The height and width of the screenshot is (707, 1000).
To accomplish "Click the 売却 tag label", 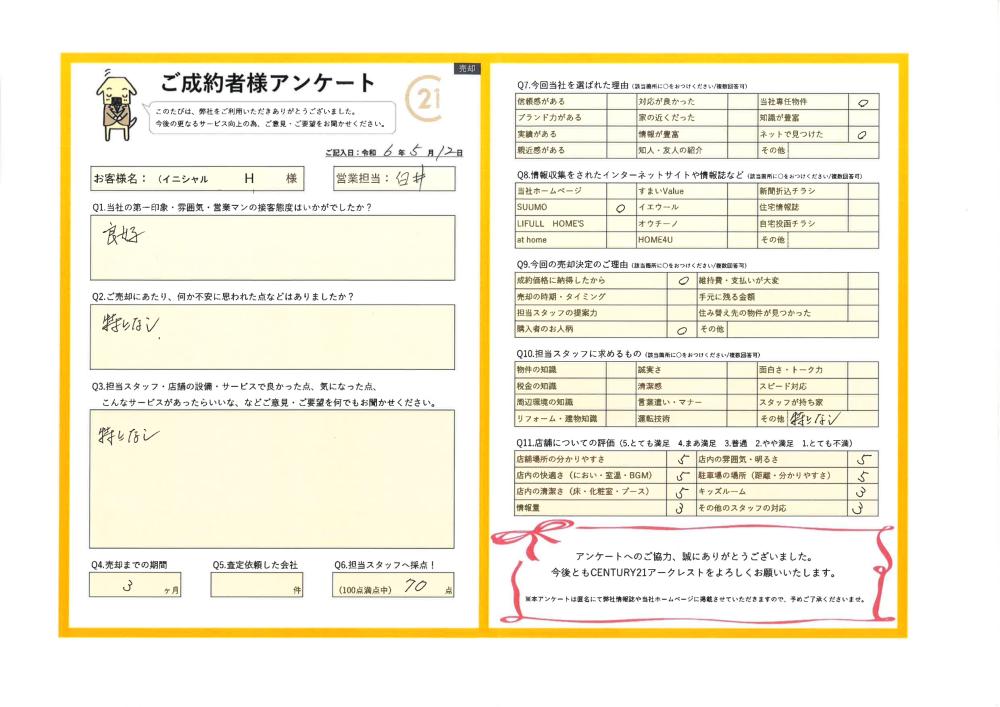I will pyautogui.click(x=467, y=69).
